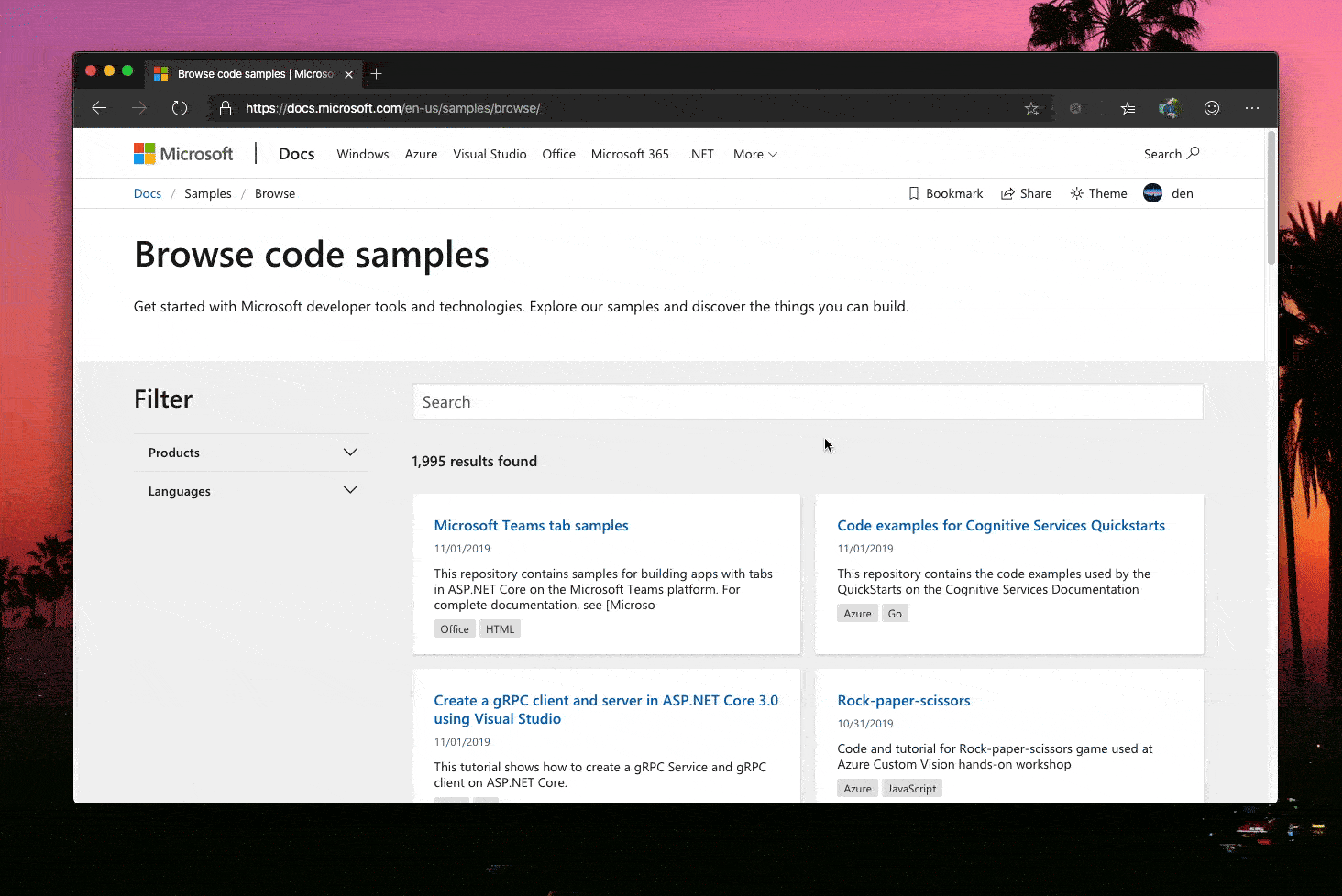Select the Browse code samples tab
The height and width of the screenshot is (896, 1342).
coord(253,74)
